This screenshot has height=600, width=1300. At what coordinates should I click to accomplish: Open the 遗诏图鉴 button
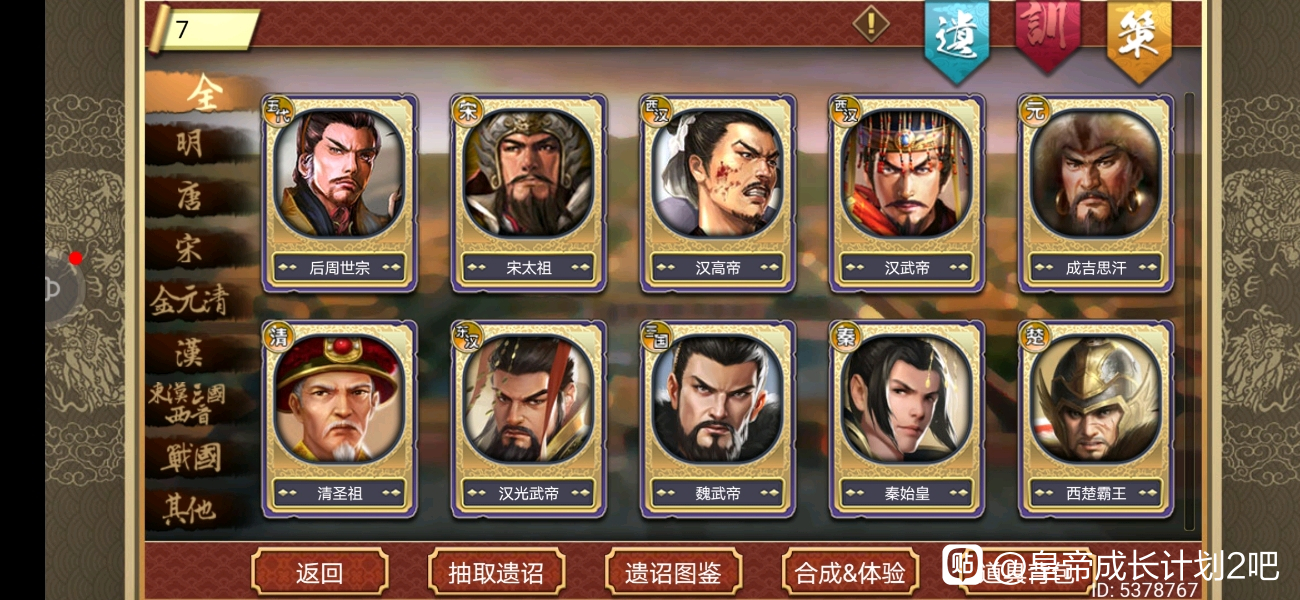click(x=673, y=572)
